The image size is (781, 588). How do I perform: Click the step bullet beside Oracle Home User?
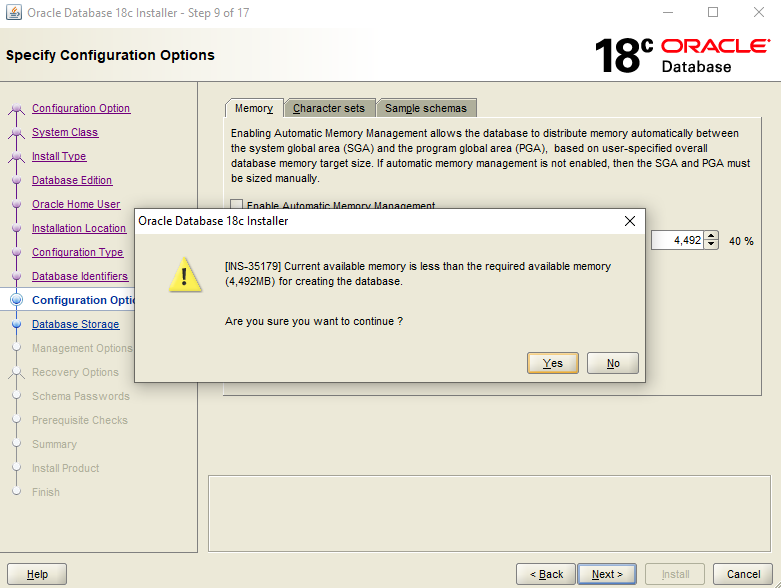click(x=16, y=204)
